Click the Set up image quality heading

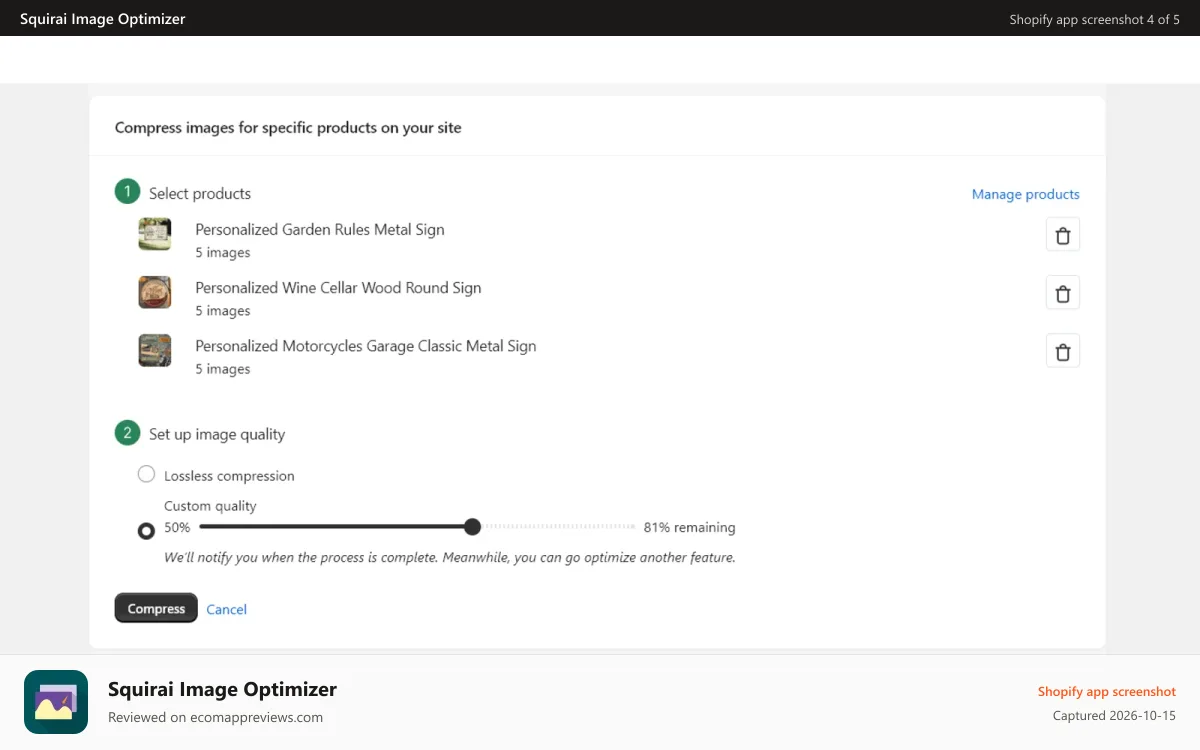tap(217, 434)
